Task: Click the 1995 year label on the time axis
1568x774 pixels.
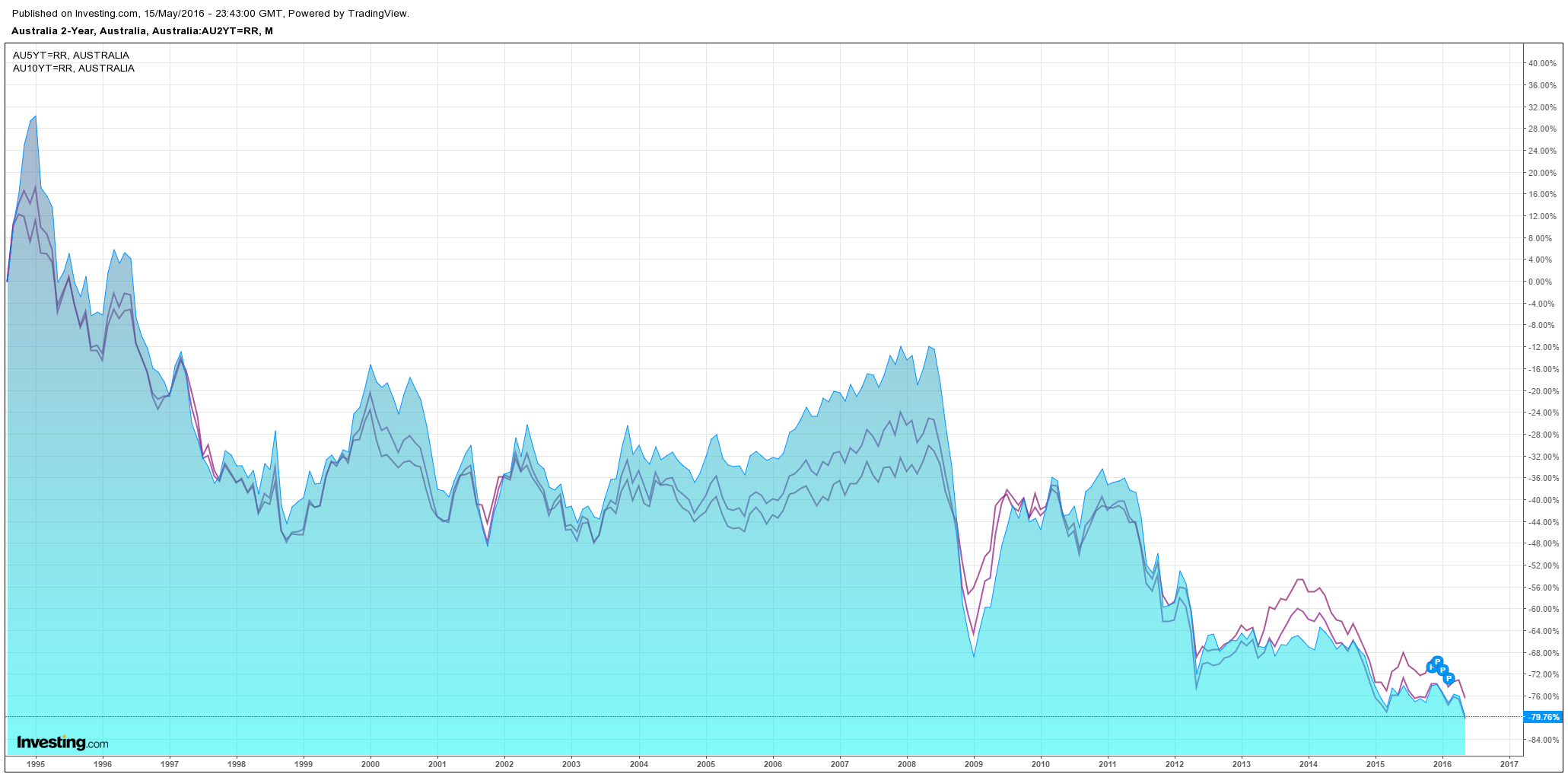Action: [36, 764]
